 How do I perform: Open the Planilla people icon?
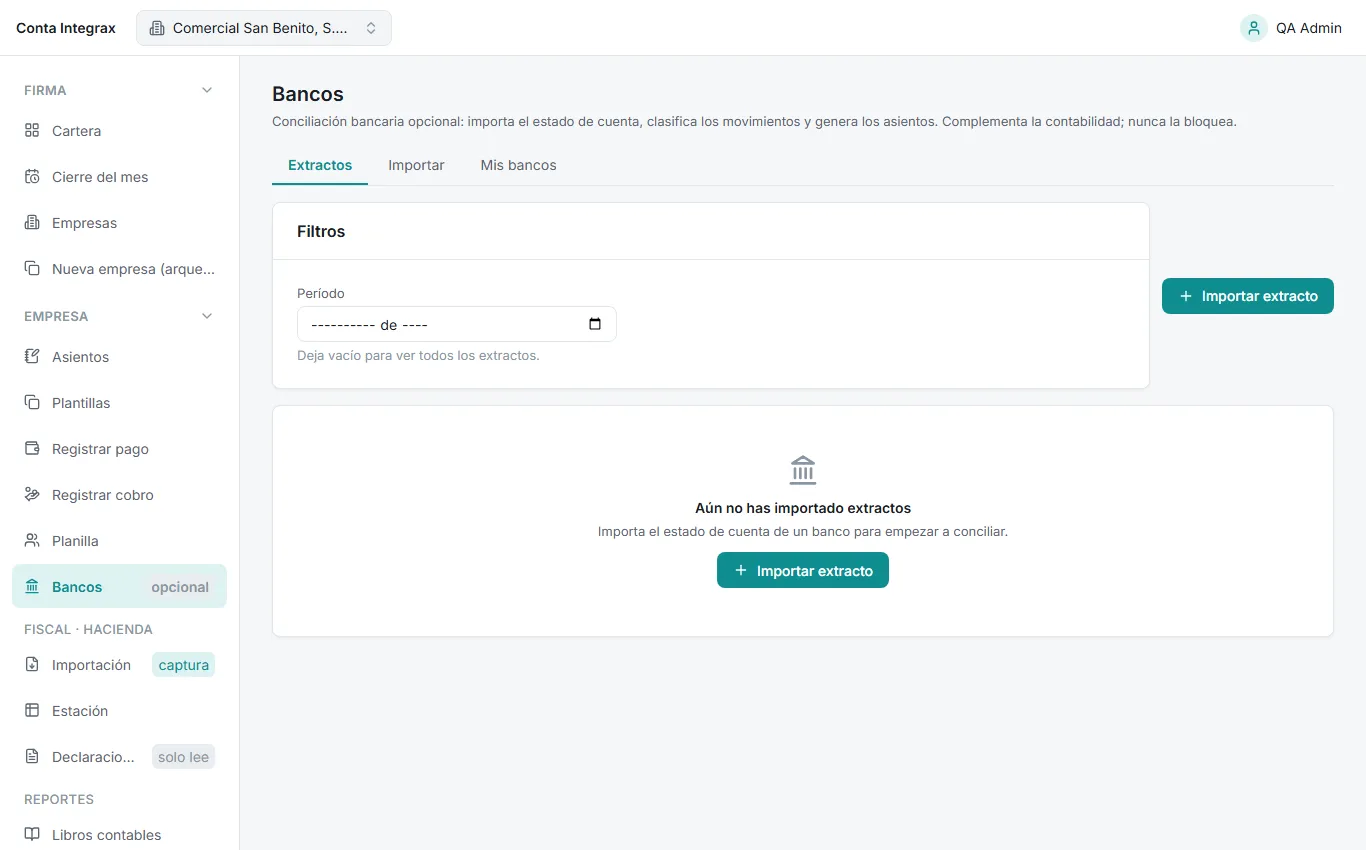[32, 541]
